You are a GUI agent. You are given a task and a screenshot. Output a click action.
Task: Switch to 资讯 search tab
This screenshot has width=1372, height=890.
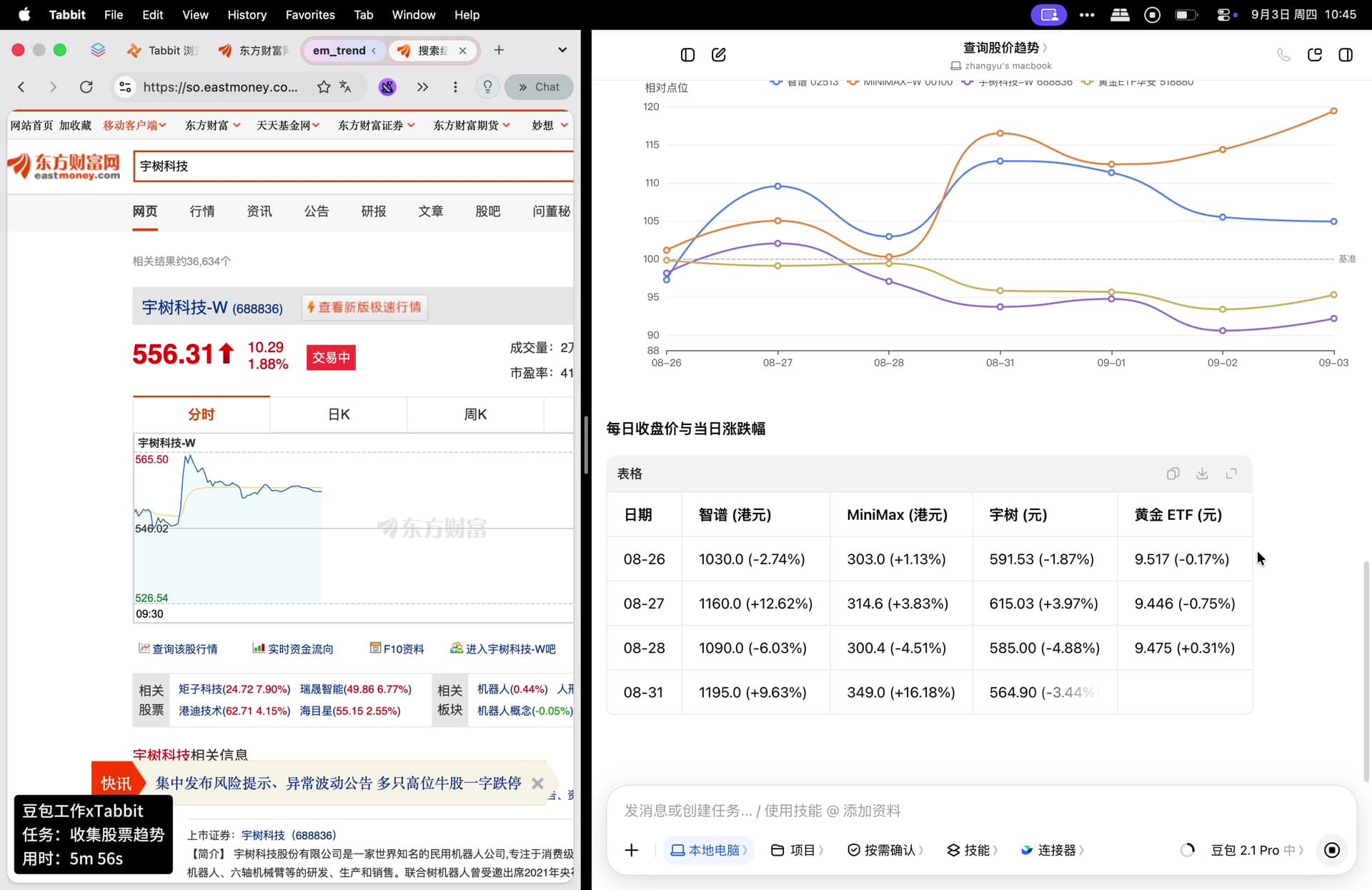pyautogui.click(x=259, y=211)
